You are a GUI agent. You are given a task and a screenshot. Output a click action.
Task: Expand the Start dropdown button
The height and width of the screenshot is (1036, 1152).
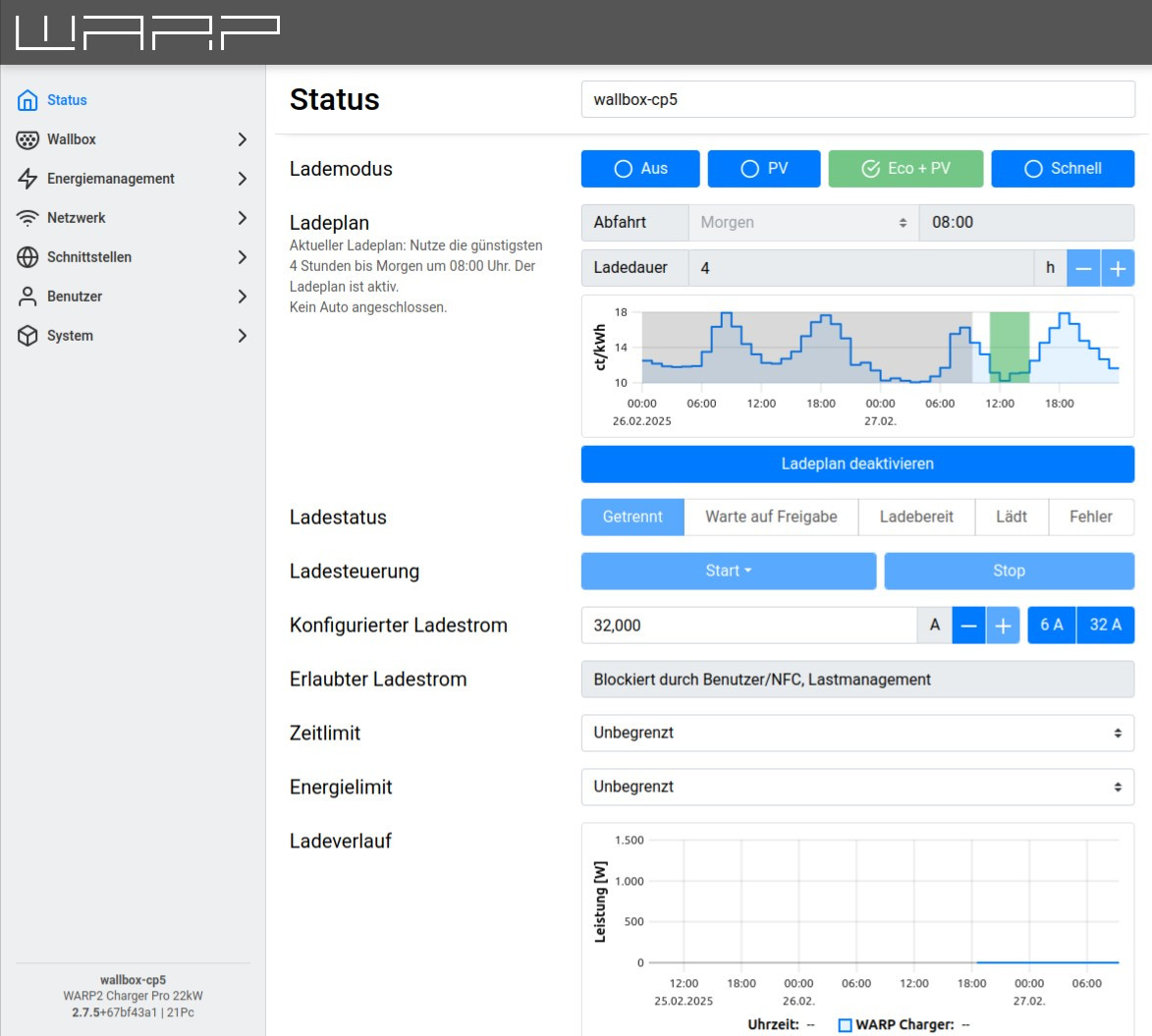[x=728, y=572]
